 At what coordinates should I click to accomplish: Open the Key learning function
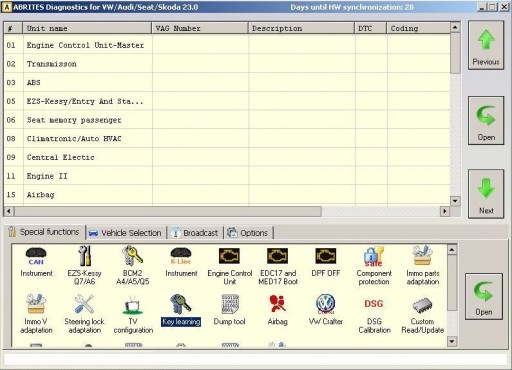coord(181,310)
